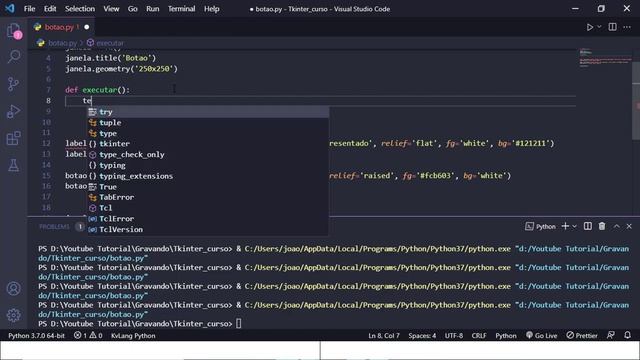Click unsaved dot on botao.py tab
Image resolution: width=640 pixels, height=360 pixels.
click(87, 27)
